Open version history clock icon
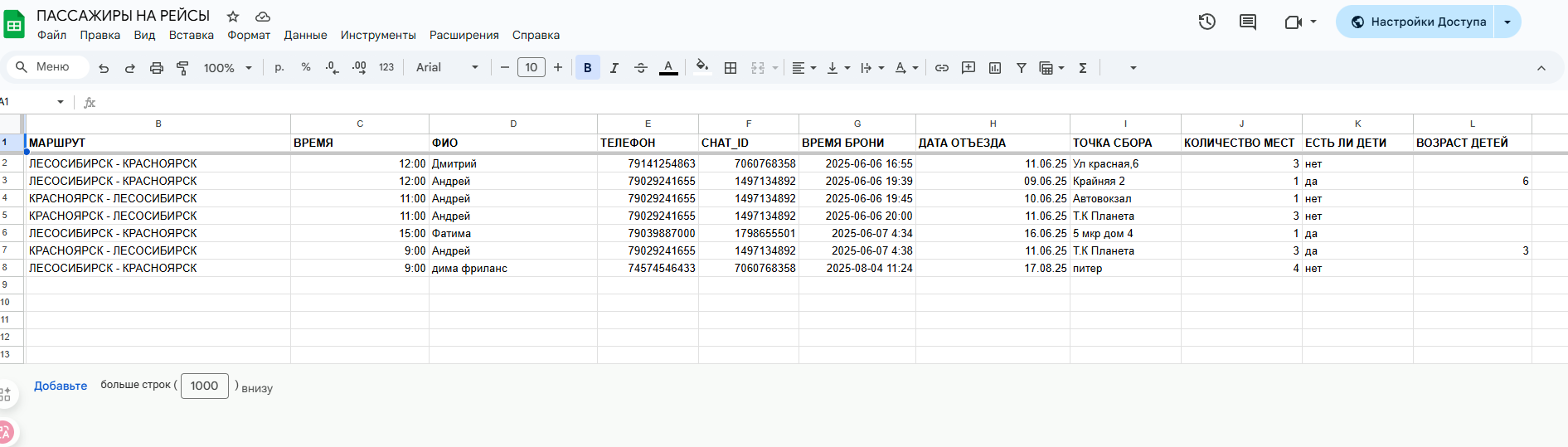The image size is (1568, 447). pos(1207,22)
